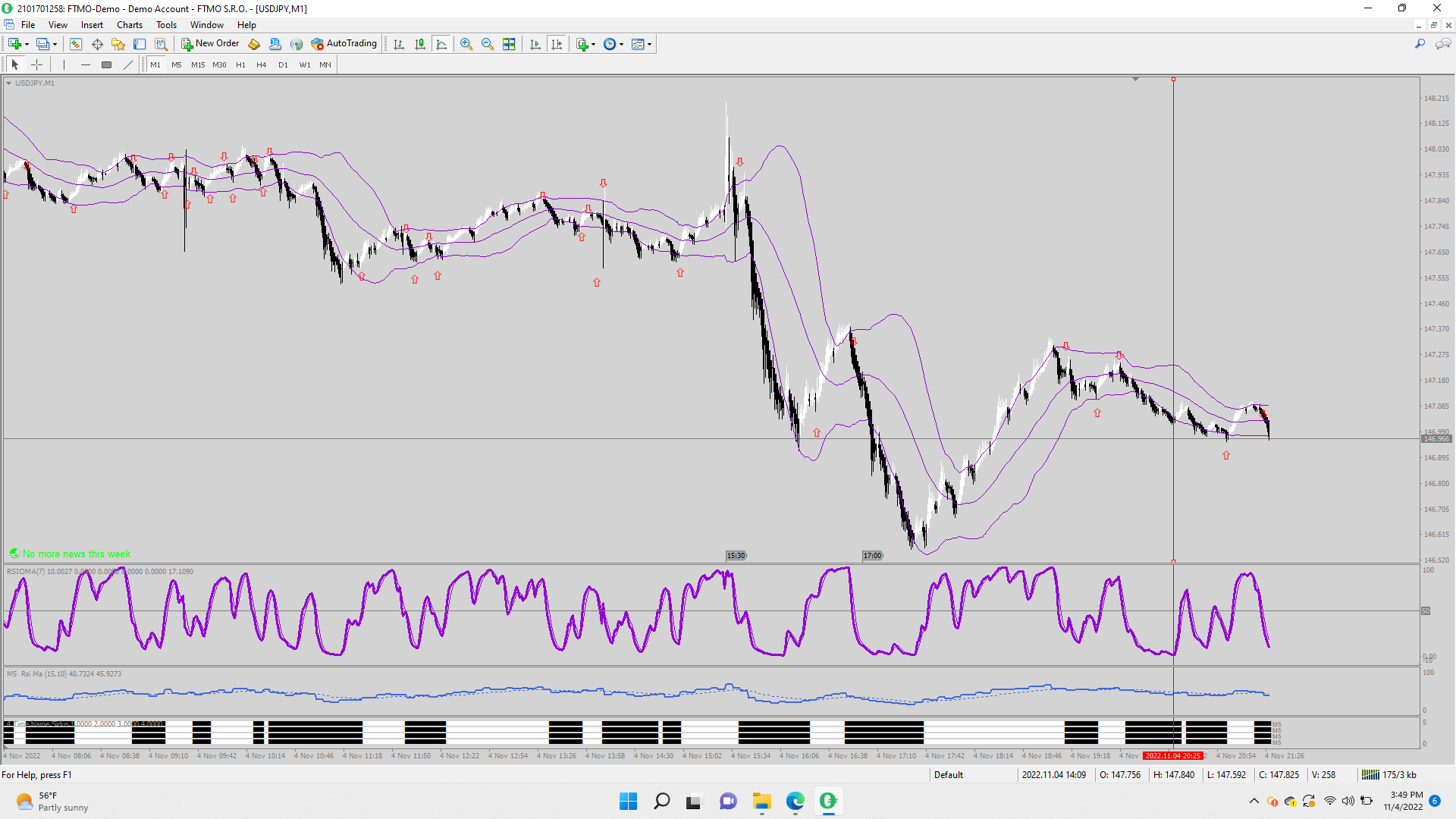Select the trendline drawing tool
Viewport: 1456px width, 819px height.
tap(128, 64)
